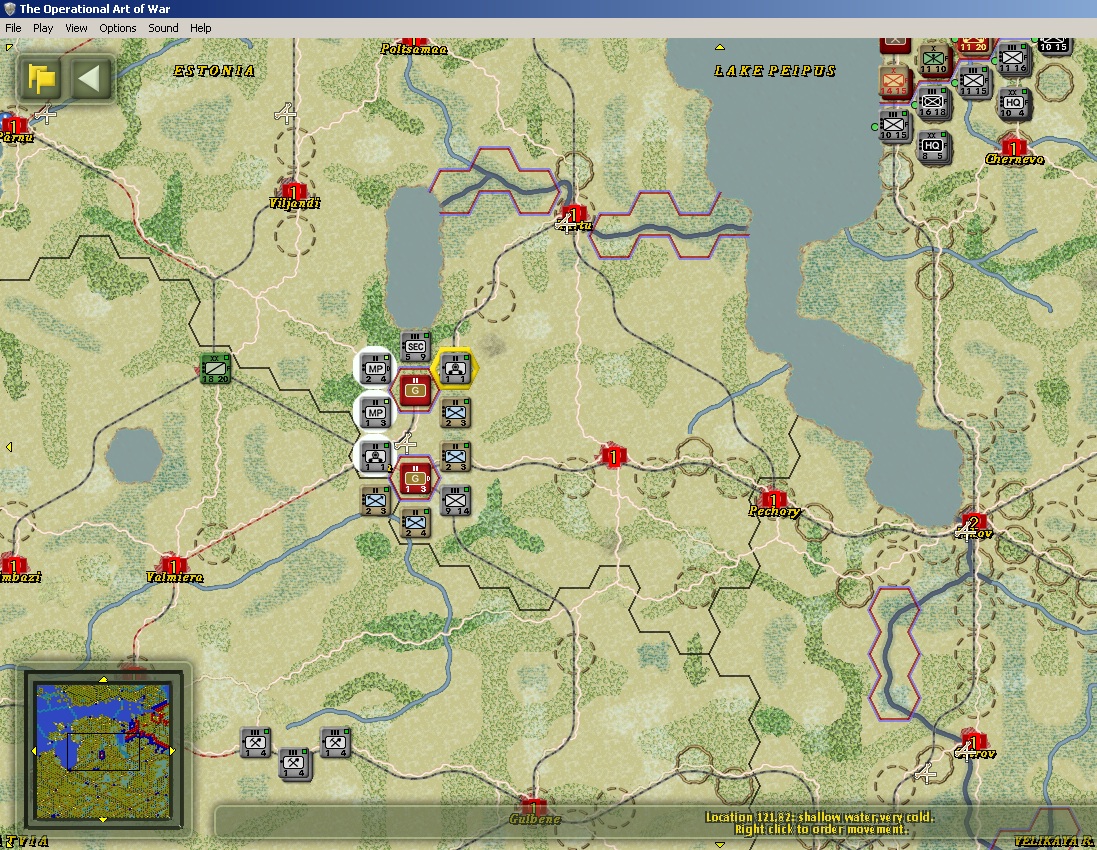Click the Chernevo objective marker
This screenshot has height=850, width=1097.
(1013, 148)
